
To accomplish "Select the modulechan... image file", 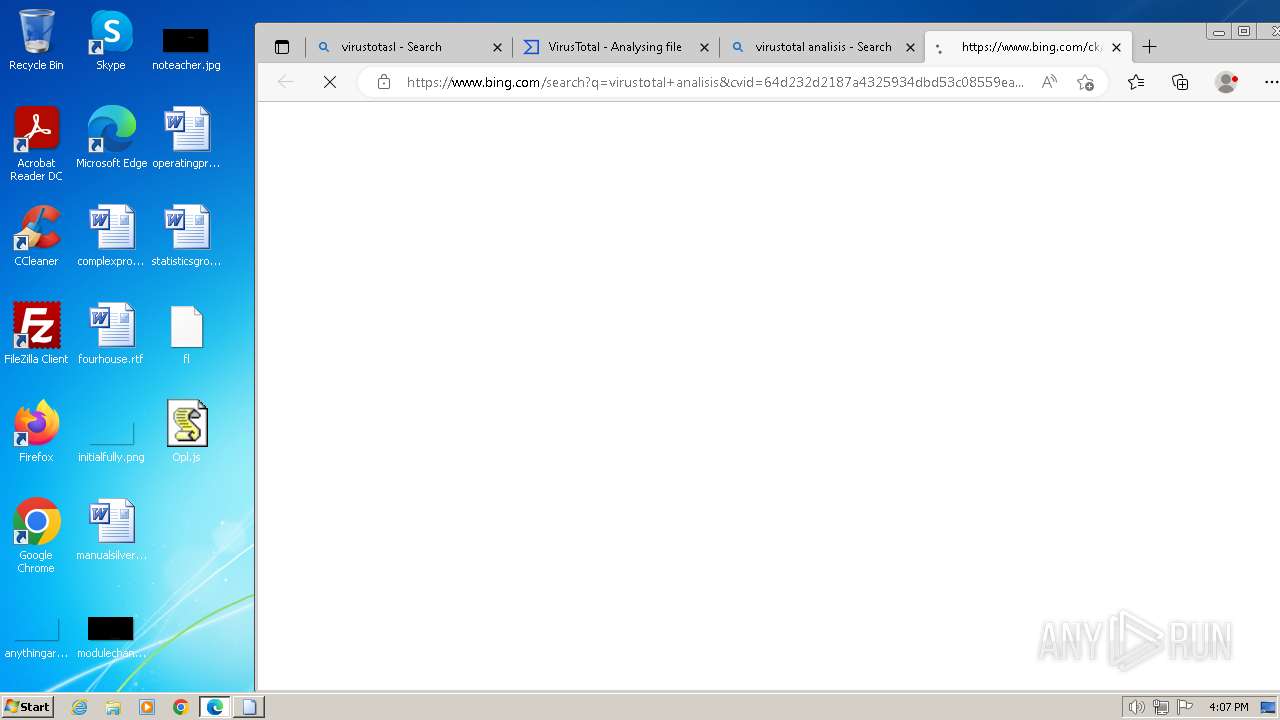I will tap(111, 638).
